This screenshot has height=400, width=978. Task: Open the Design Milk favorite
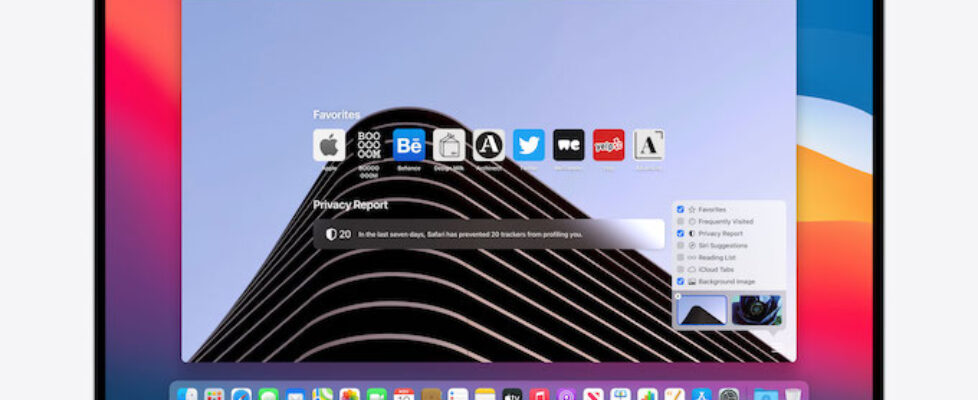(449, 145)
